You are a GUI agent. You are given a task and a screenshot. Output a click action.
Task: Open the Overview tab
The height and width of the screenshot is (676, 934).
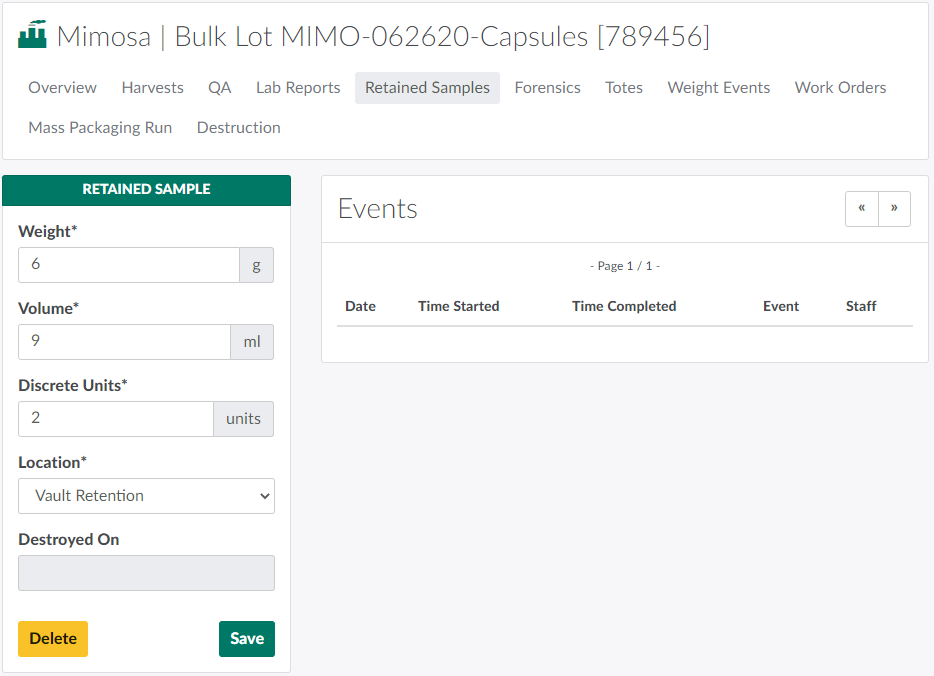62,88
